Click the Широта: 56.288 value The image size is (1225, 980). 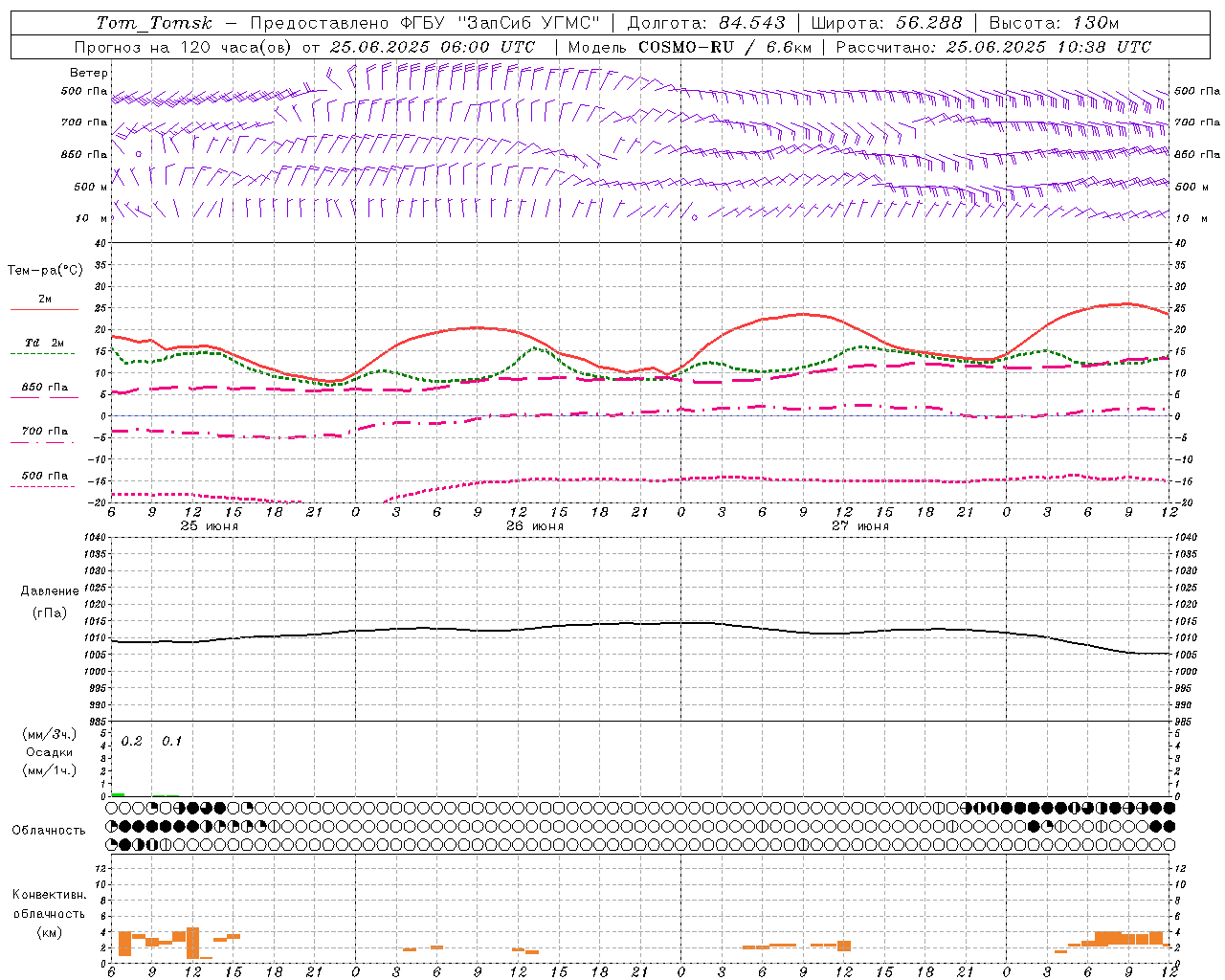coord(887,23)
